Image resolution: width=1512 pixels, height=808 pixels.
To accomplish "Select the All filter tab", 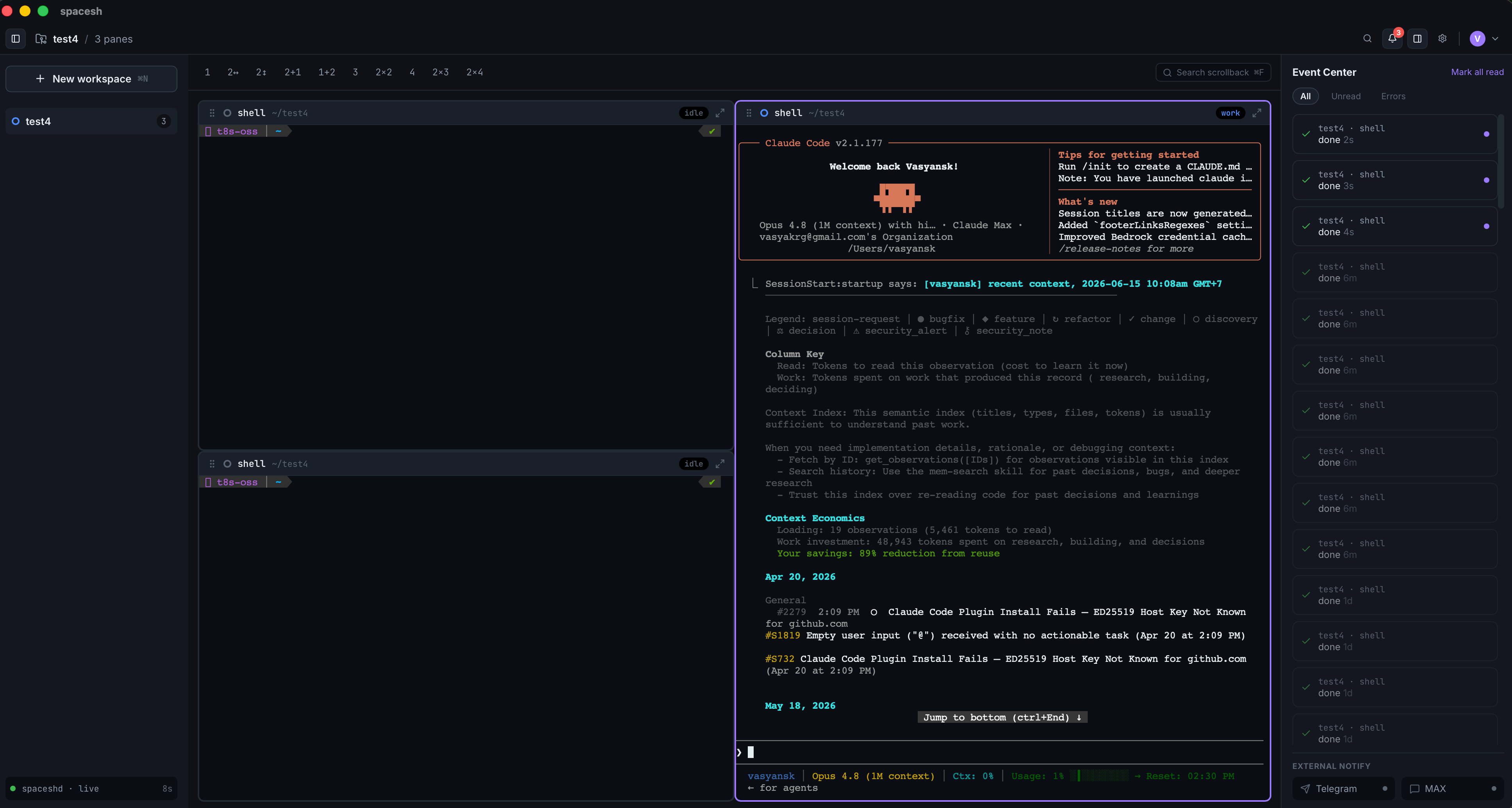I will (1305, 96).
